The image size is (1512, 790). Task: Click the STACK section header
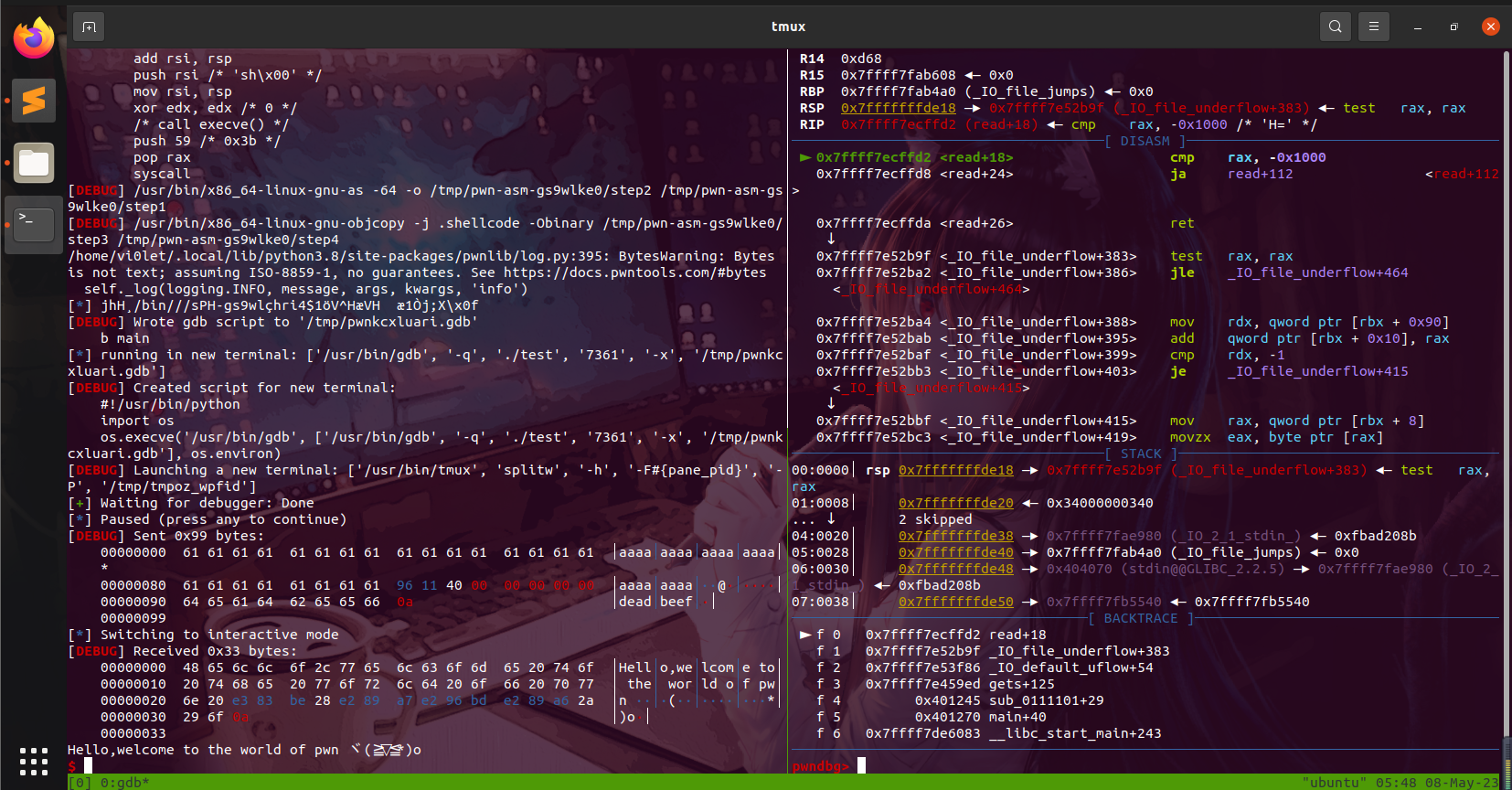coord(1141,454)
